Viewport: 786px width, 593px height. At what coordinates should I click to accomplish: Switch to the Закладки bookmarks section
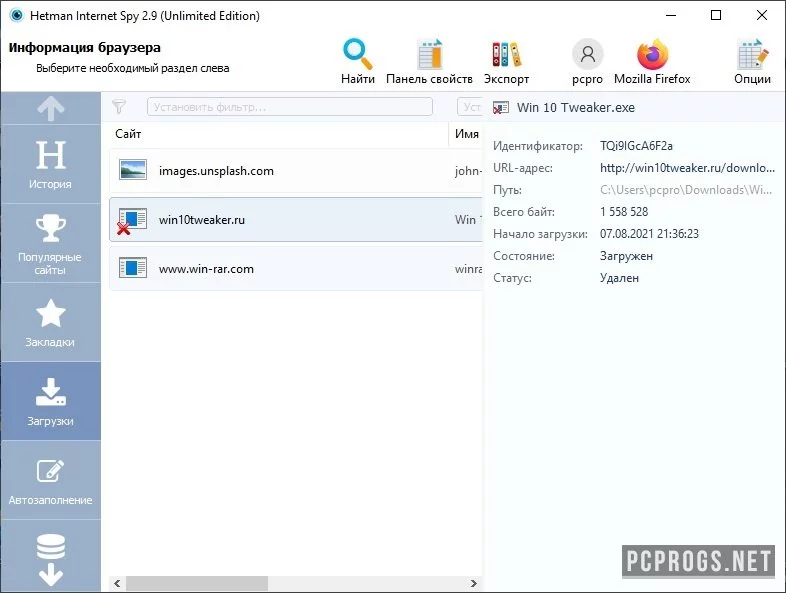(x=51, y=322)
